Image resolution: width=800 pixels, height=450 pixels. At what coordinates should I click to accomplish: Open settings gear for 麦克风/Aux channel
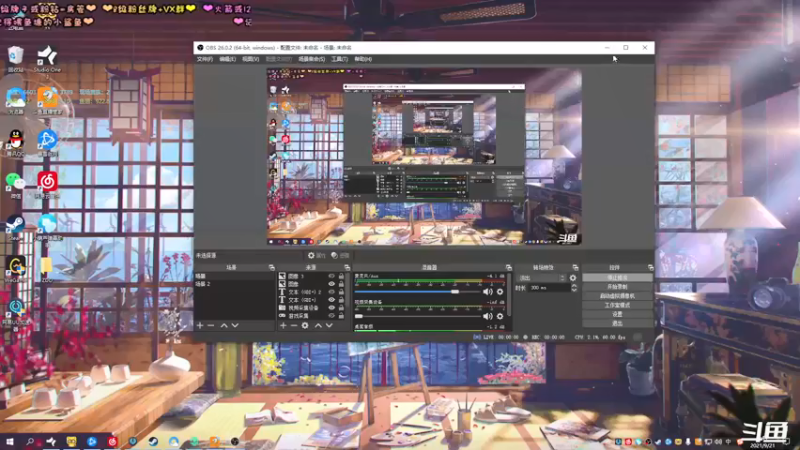point(500,292)
